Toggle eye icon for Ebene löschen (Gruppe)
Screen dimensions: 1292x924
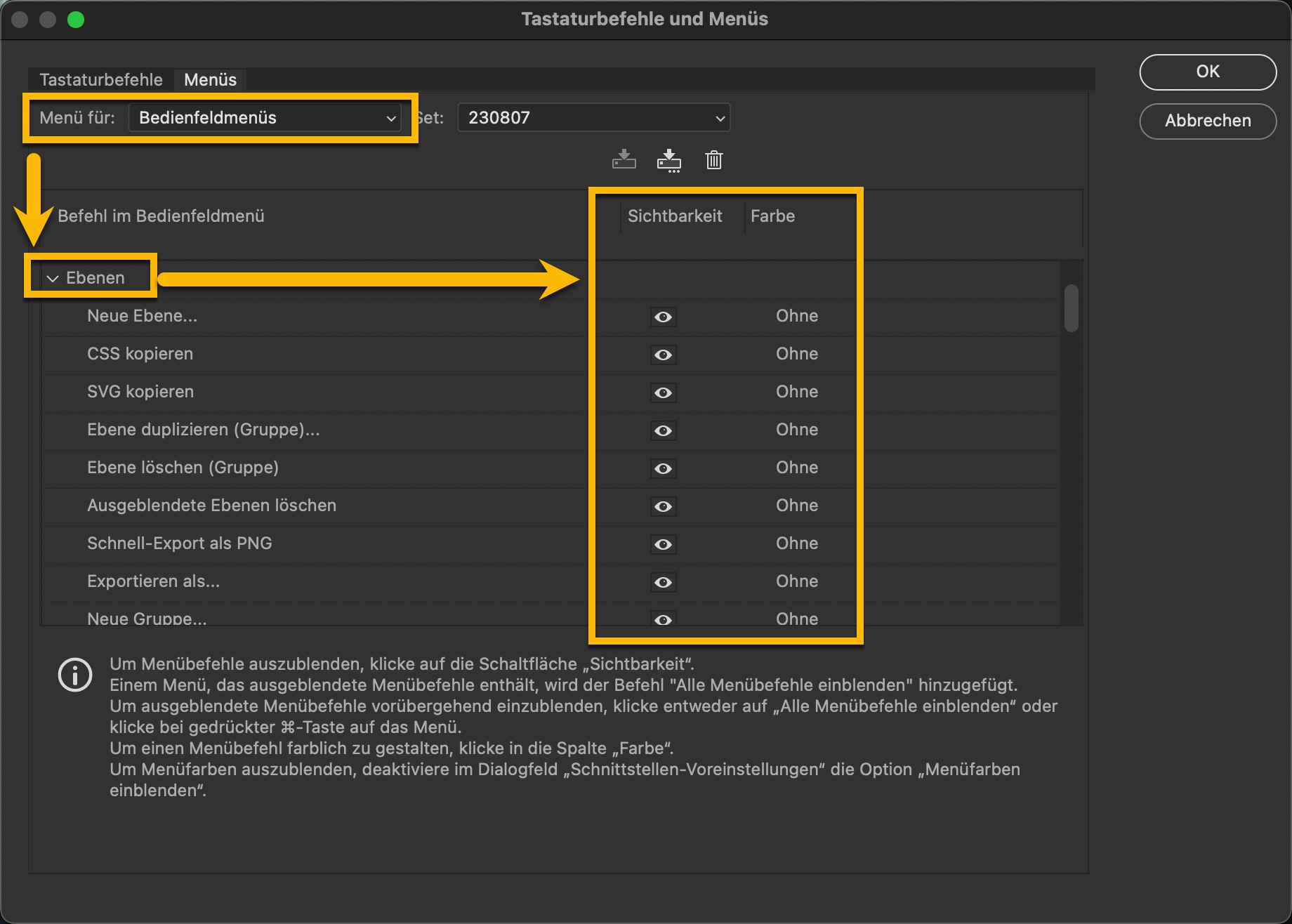tap(663, 468)
